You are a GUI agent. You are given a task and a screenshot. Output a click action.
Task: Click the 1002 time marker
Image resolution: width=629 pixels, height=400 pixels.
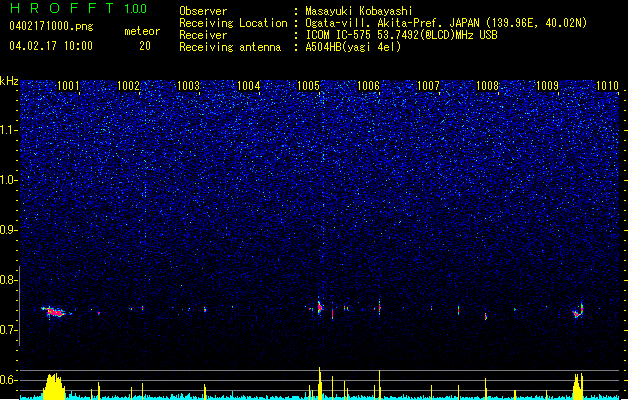[128, 86]
